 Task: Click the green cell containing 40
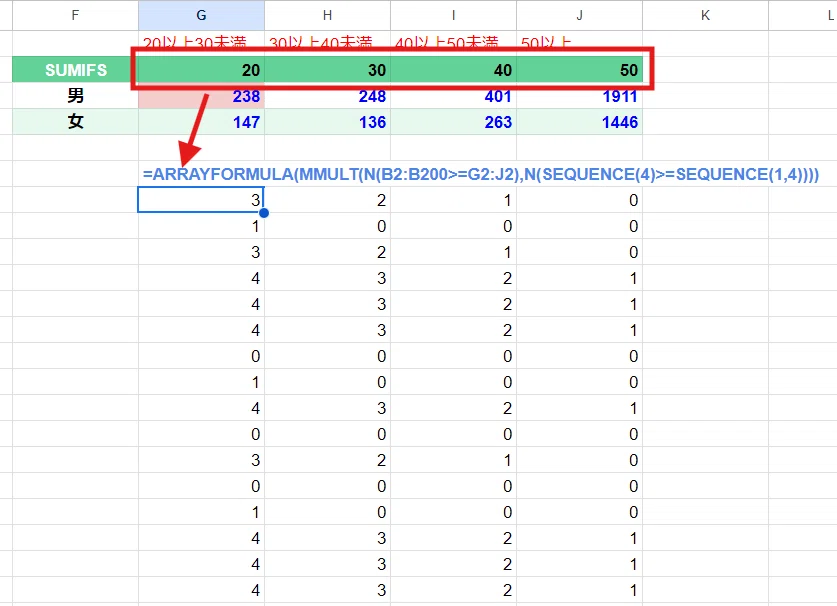pyautogui.click(x=453, y=69)
